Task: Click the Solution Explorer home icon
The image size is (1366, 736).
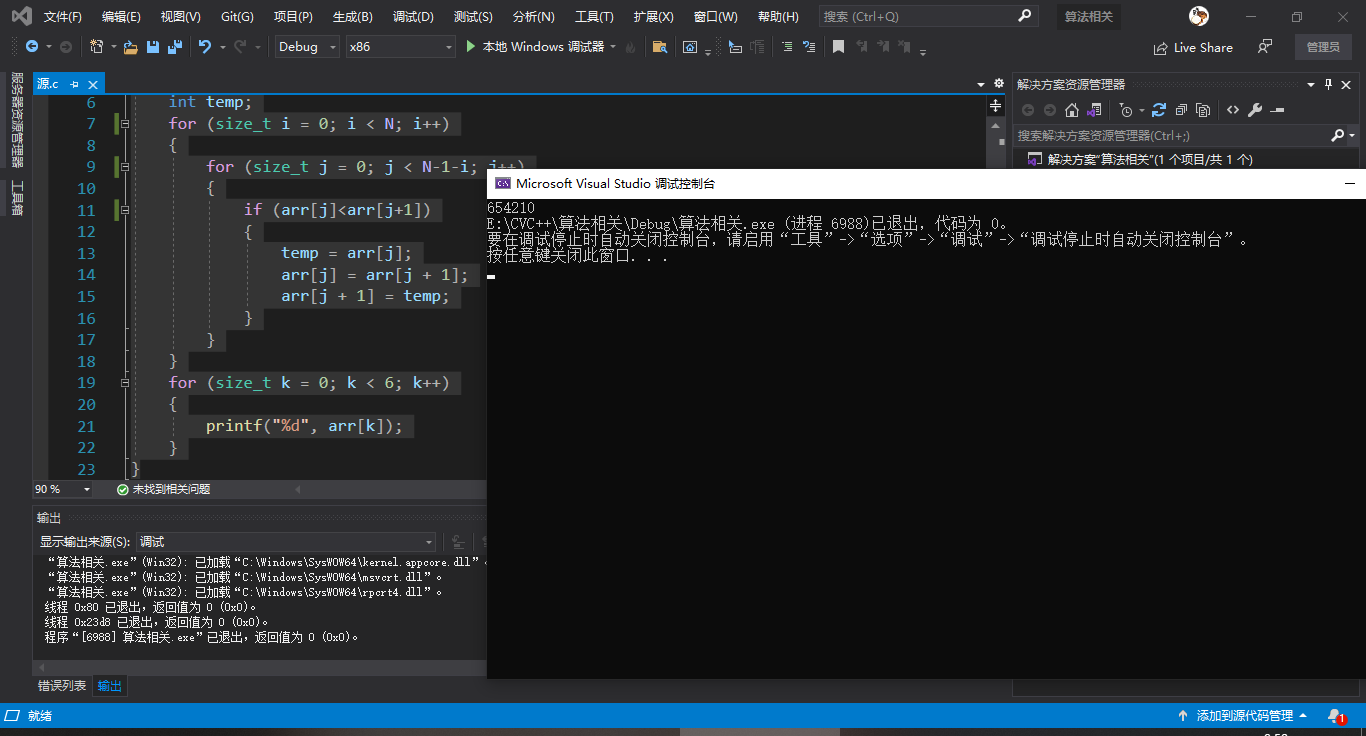Action: (1072, 110)
